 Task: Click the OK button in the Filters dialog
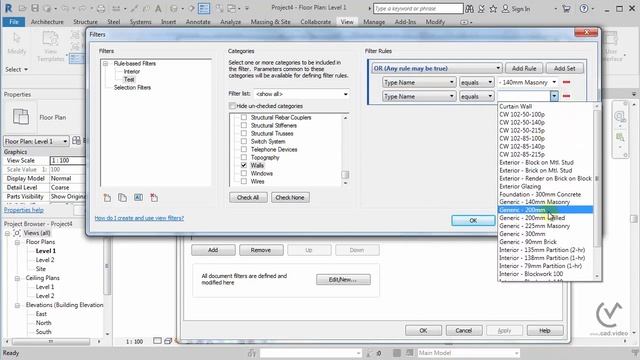tap(473, 220)
